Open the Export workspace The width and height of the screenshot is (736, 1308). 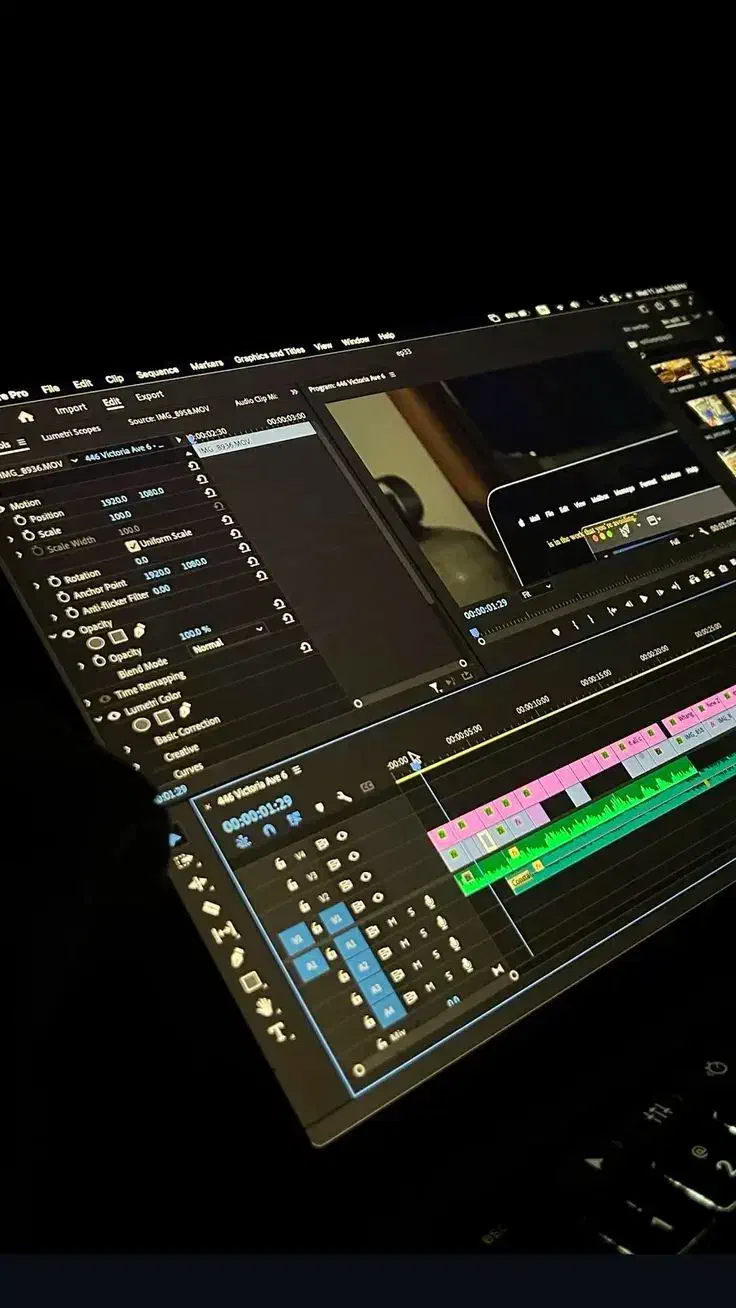[149, 396]
